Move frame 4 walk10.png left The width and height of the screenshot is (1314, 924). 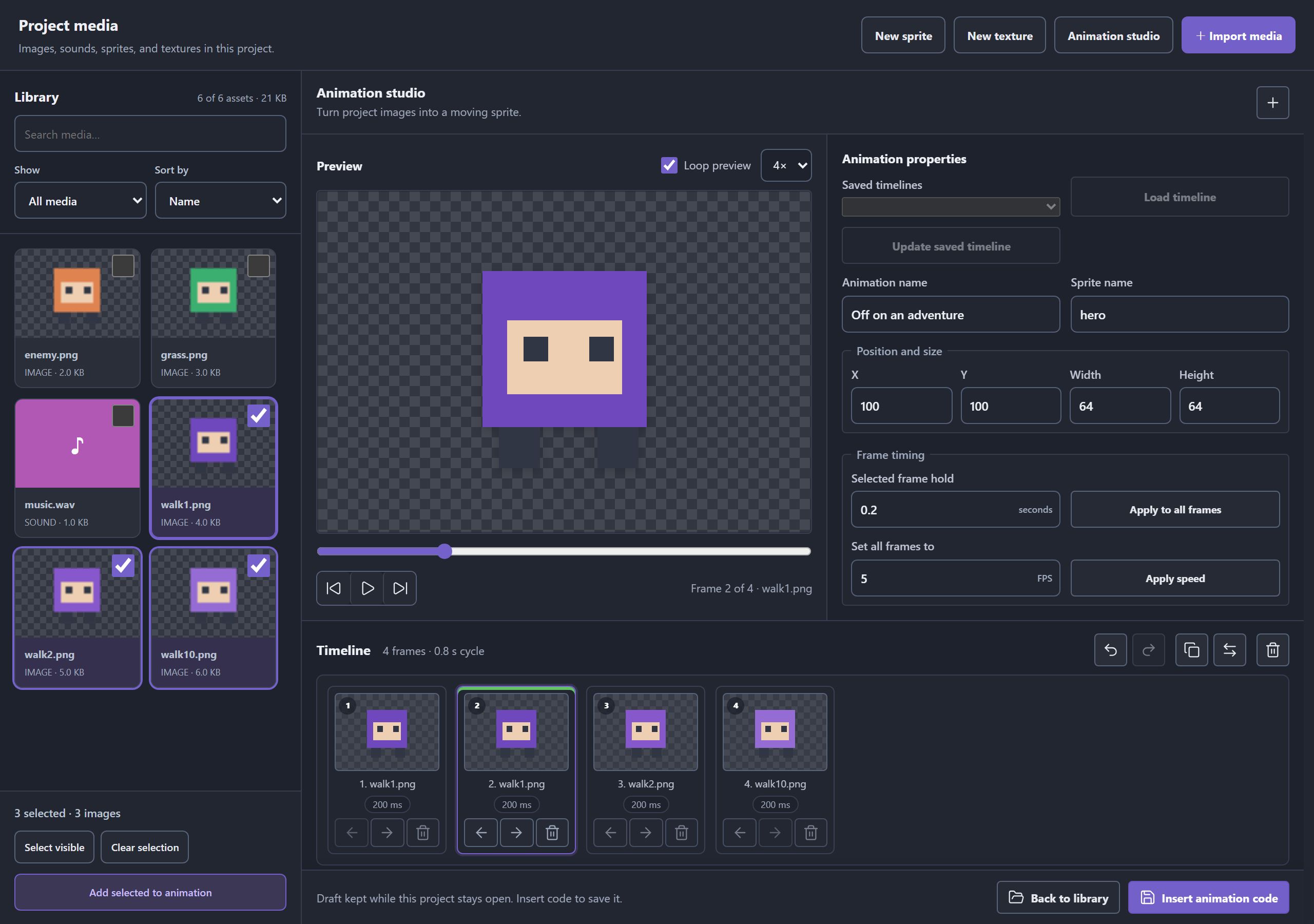[740, 833]
